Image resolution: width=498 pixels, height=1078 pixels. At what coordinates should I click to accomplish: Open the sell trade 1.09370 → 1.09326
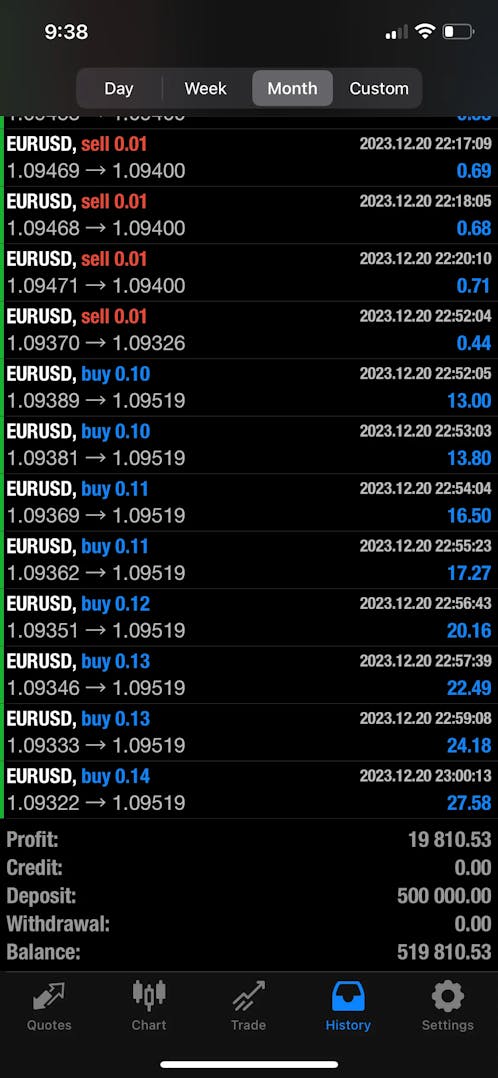pyautogui.click(x=249, y=330)
